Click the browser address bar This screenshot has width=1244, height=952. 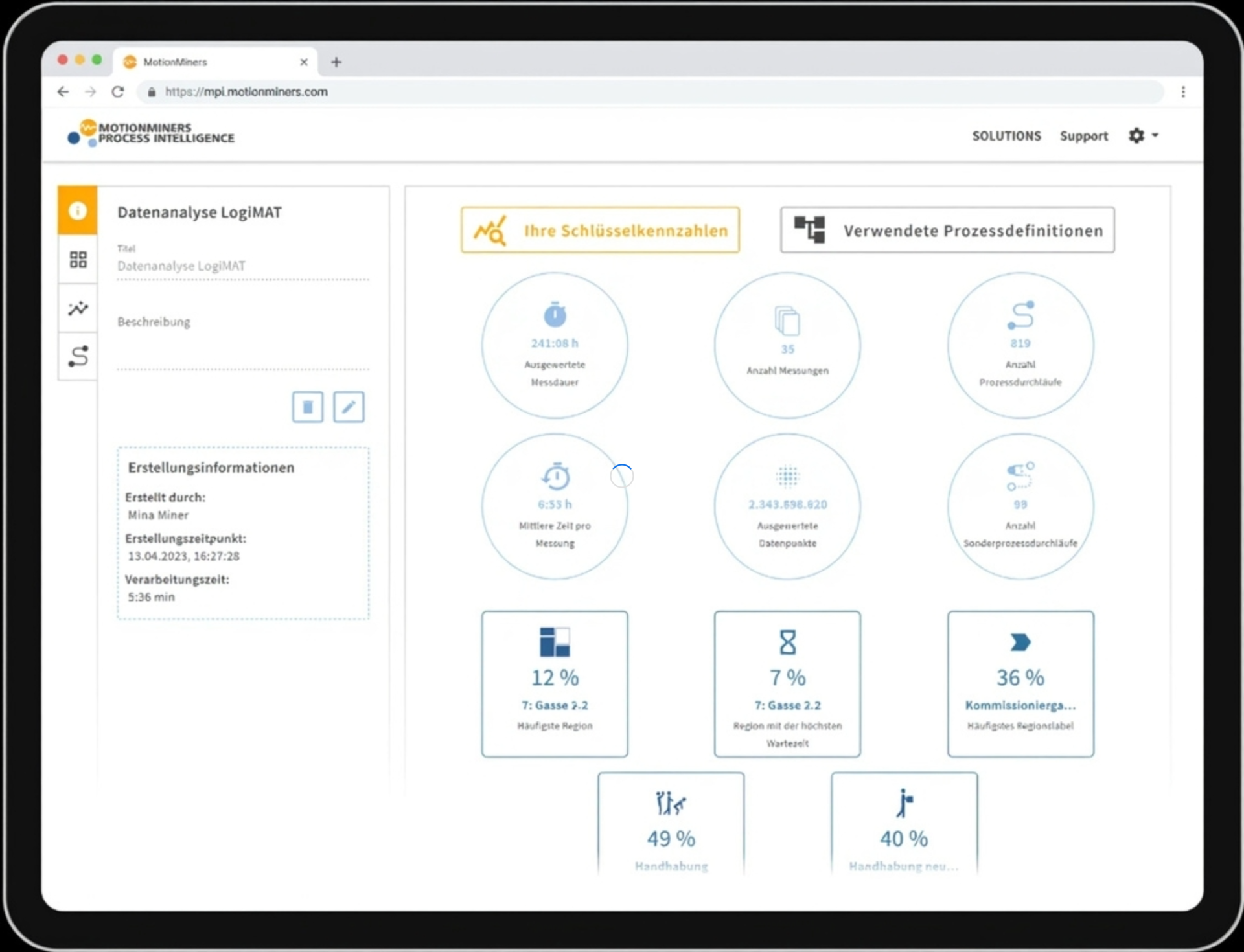point(650,92)
